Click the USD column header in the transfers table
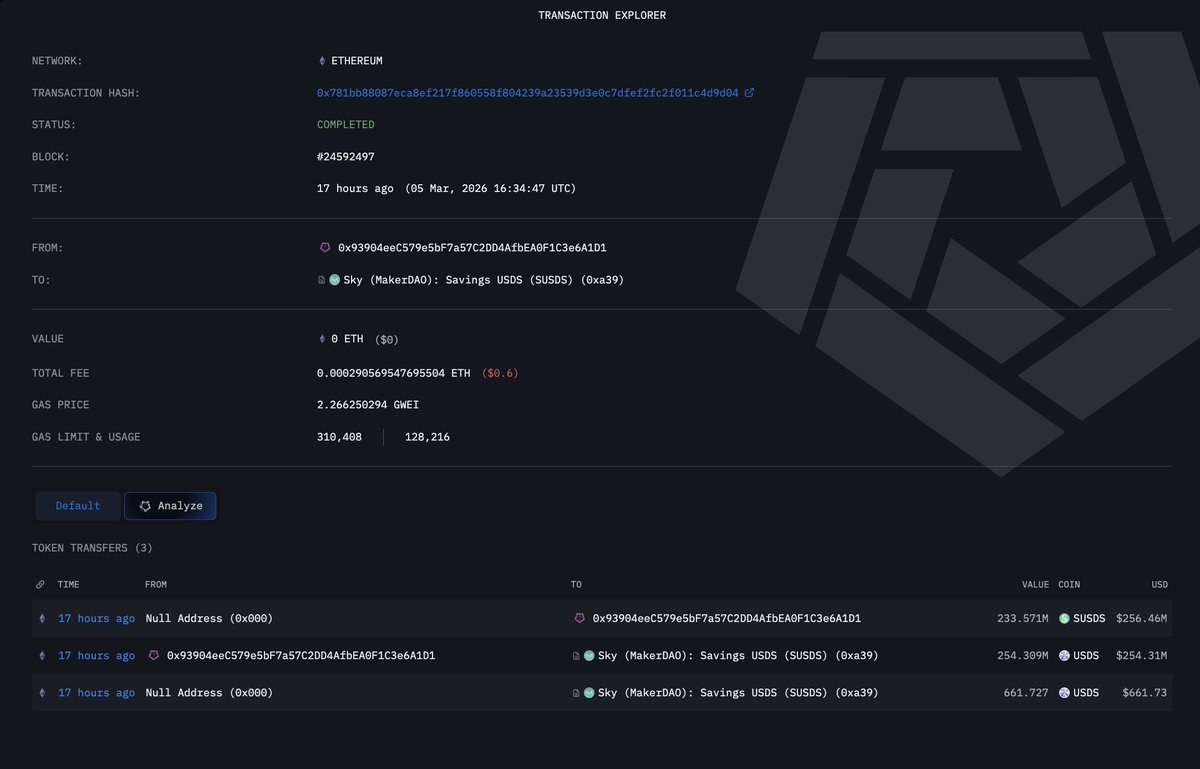 click(x=1159, y=584)
